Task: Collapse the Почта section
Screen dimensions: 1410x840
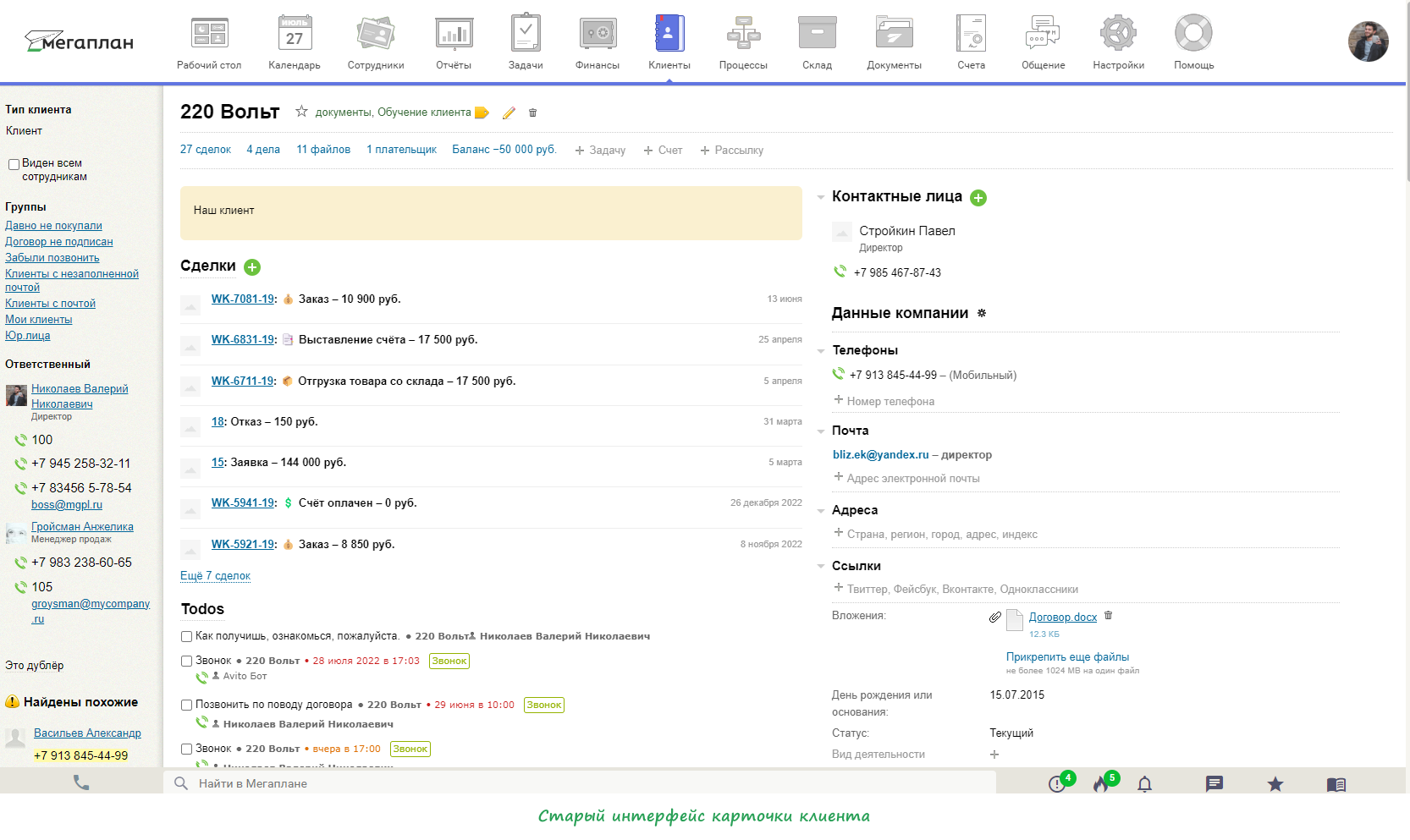Action: click(x=821, y=431)
